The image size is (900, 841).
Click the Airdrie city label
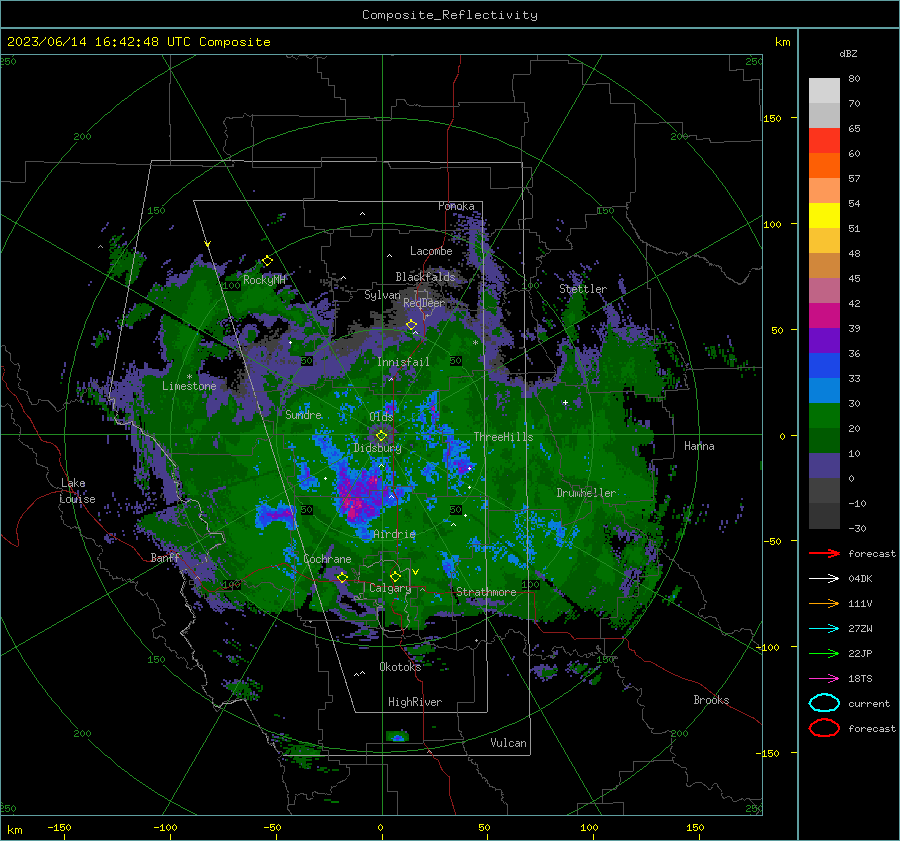click(x=394, y=534)
